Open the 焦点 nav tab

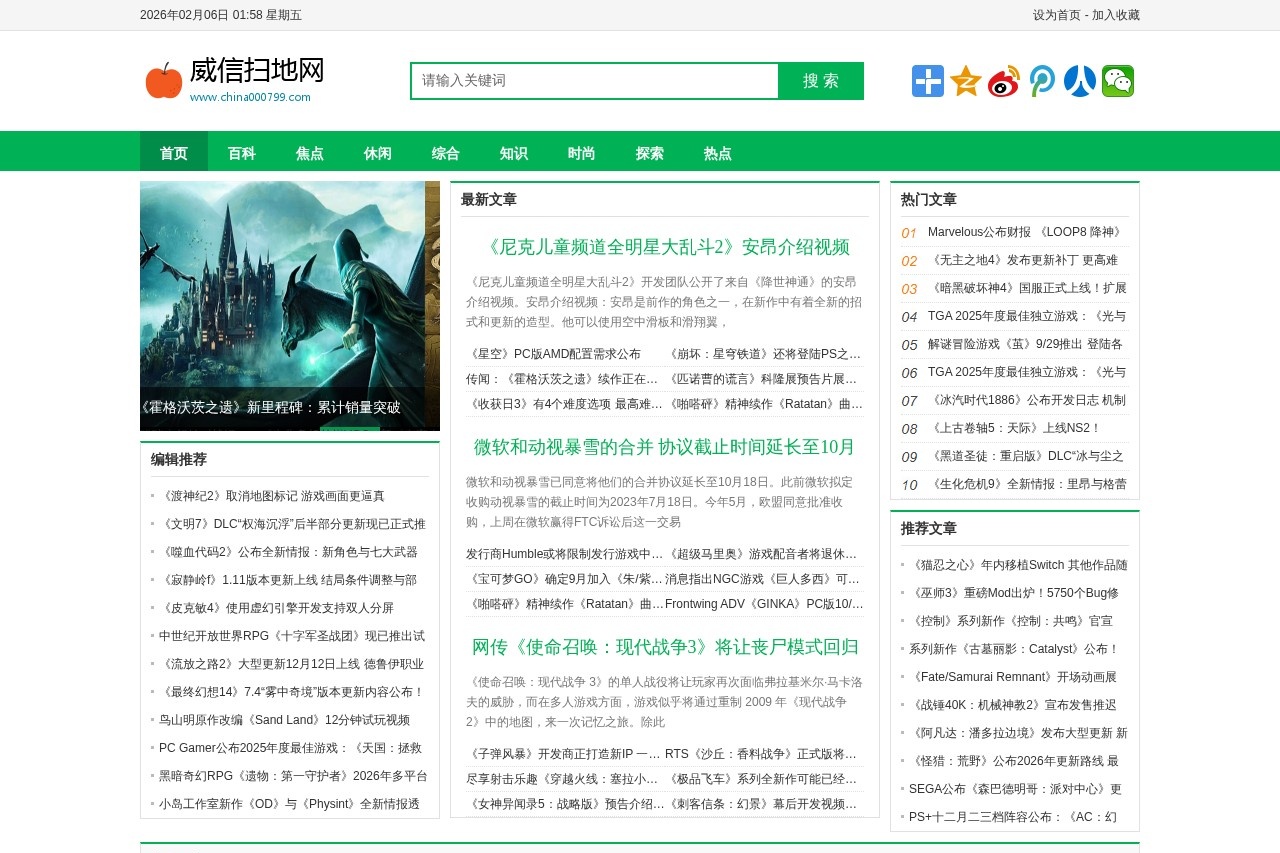[310, 153]
